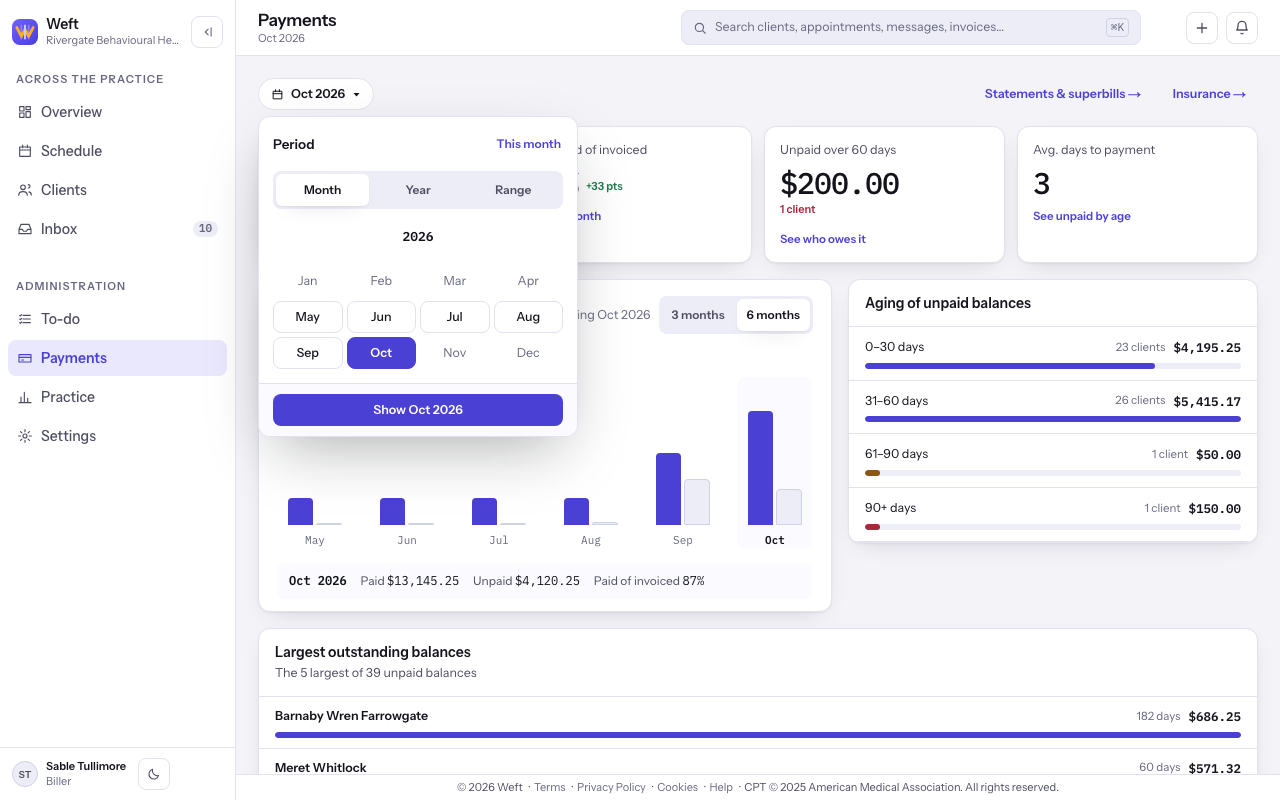
Task: Open the Oct 2026 period dropdown
Action: [x=316, y=94]
